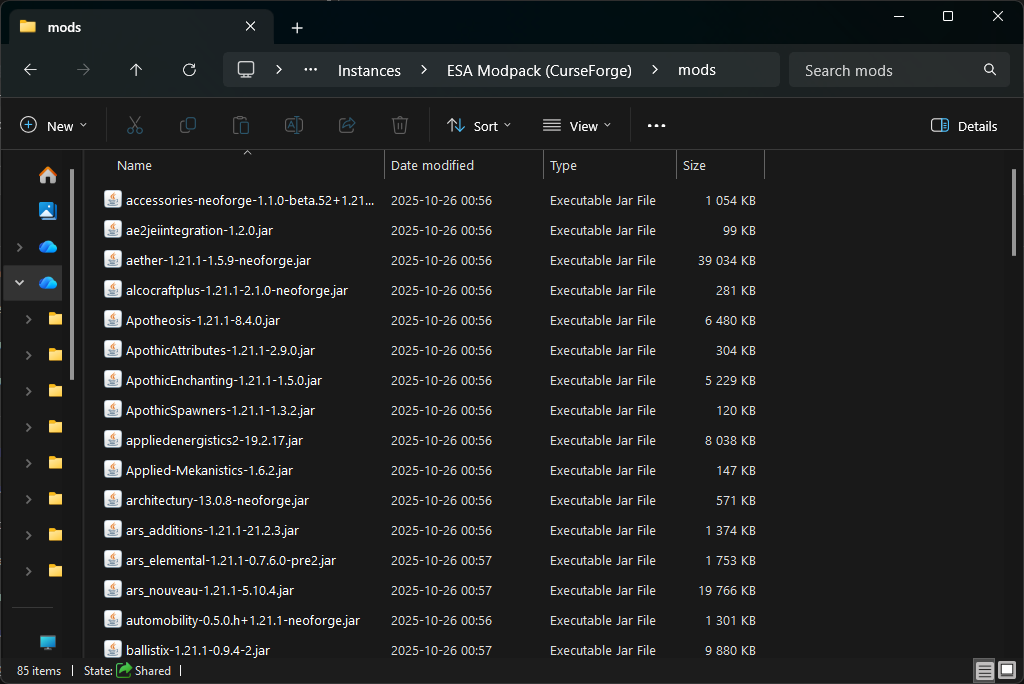Switch to large thumbnails view in status bar

1007,670
